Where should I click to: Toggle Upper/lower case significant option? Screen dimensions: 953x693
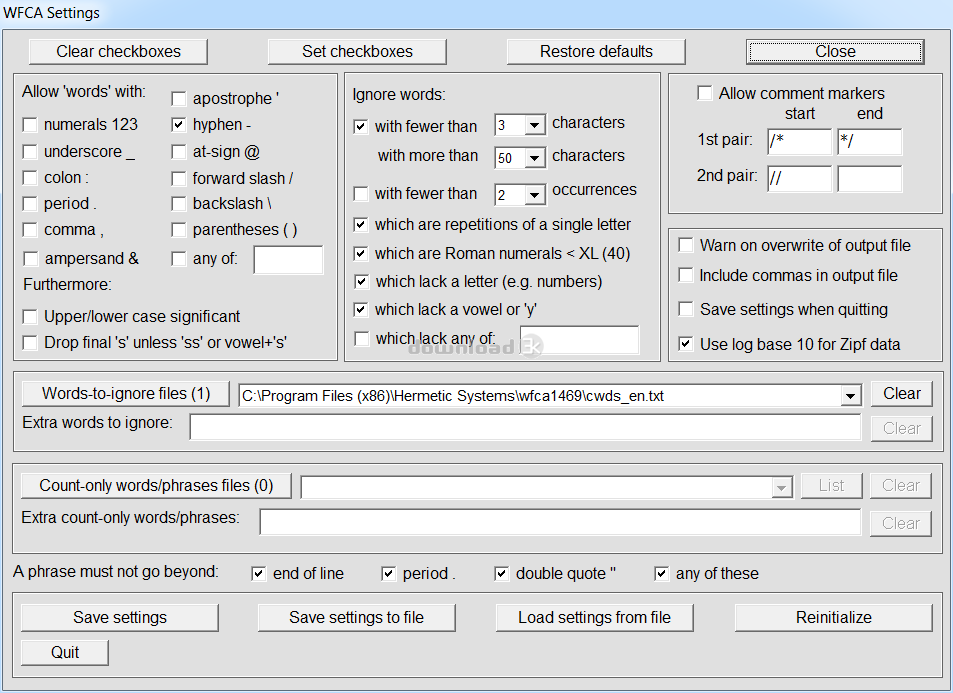coord(31,317)
